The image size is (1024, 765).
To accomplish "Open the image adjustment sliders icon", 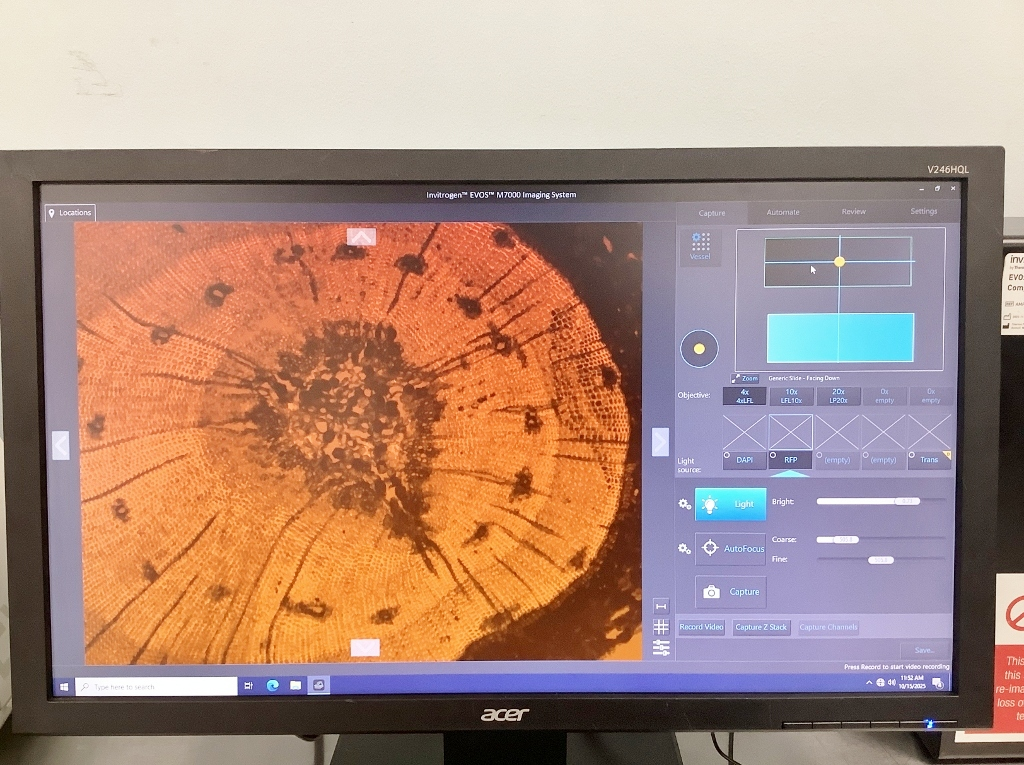I will 660,648.
